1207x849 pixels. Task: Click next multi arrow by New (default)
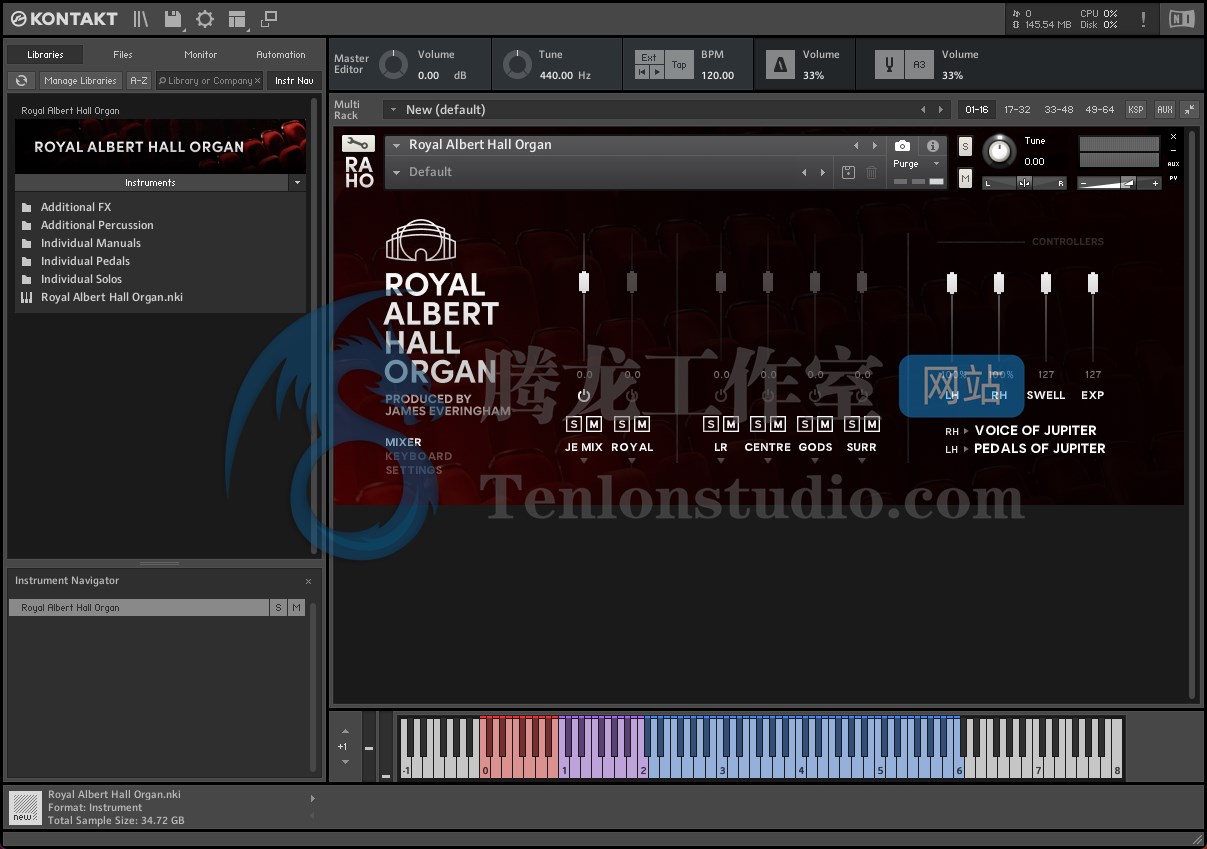(940, 110)
